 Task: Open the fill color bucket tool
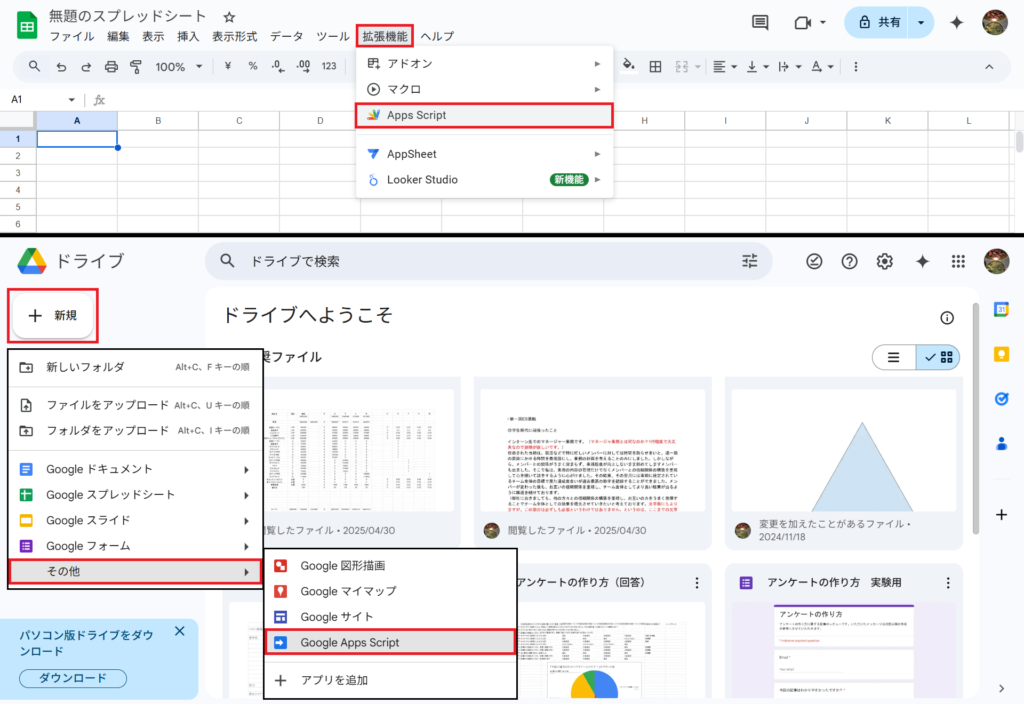point(628,65)
